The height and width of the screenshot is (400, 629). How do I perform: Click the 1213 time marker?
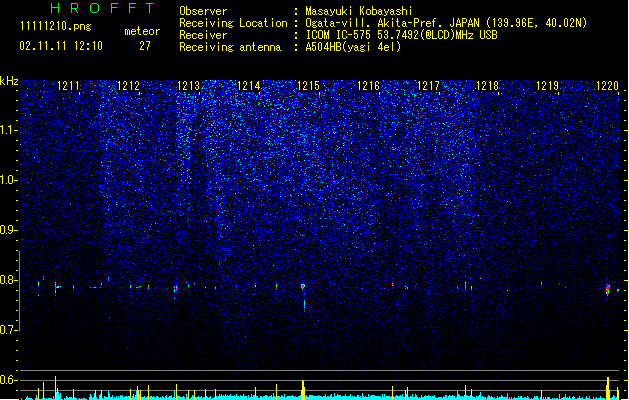[189, 86]
